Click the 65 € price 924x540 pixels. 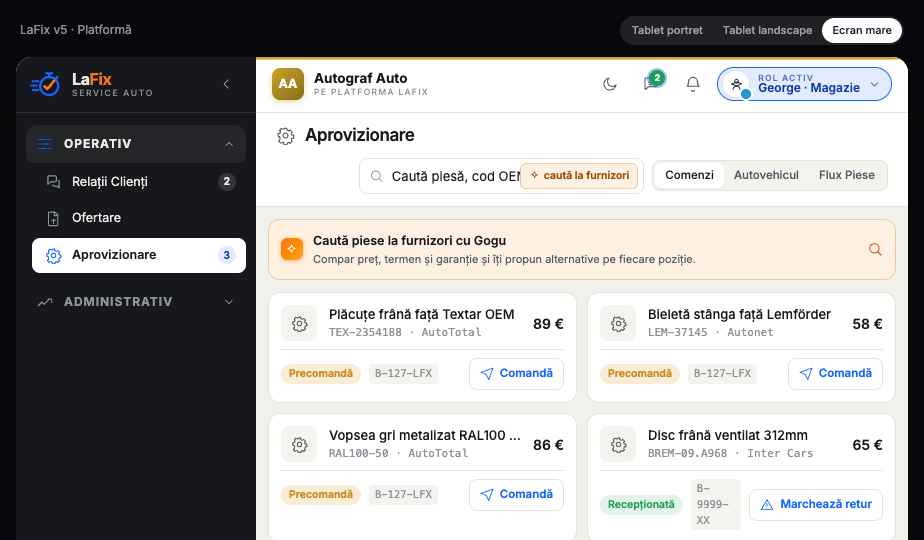(x=867, y=445)
